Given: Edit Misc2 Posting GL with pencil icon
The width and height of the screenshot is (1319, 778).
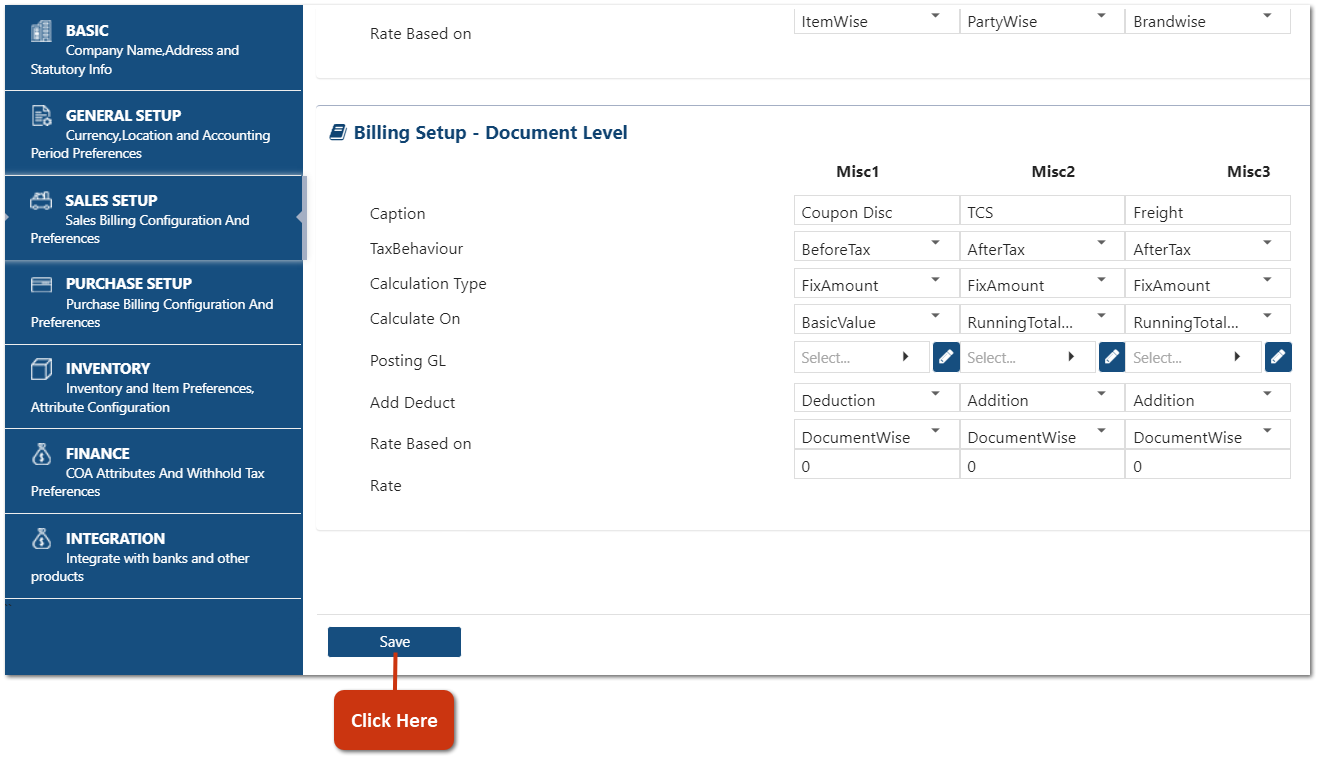Looking at the screenshot, I should click(1112, 357).
